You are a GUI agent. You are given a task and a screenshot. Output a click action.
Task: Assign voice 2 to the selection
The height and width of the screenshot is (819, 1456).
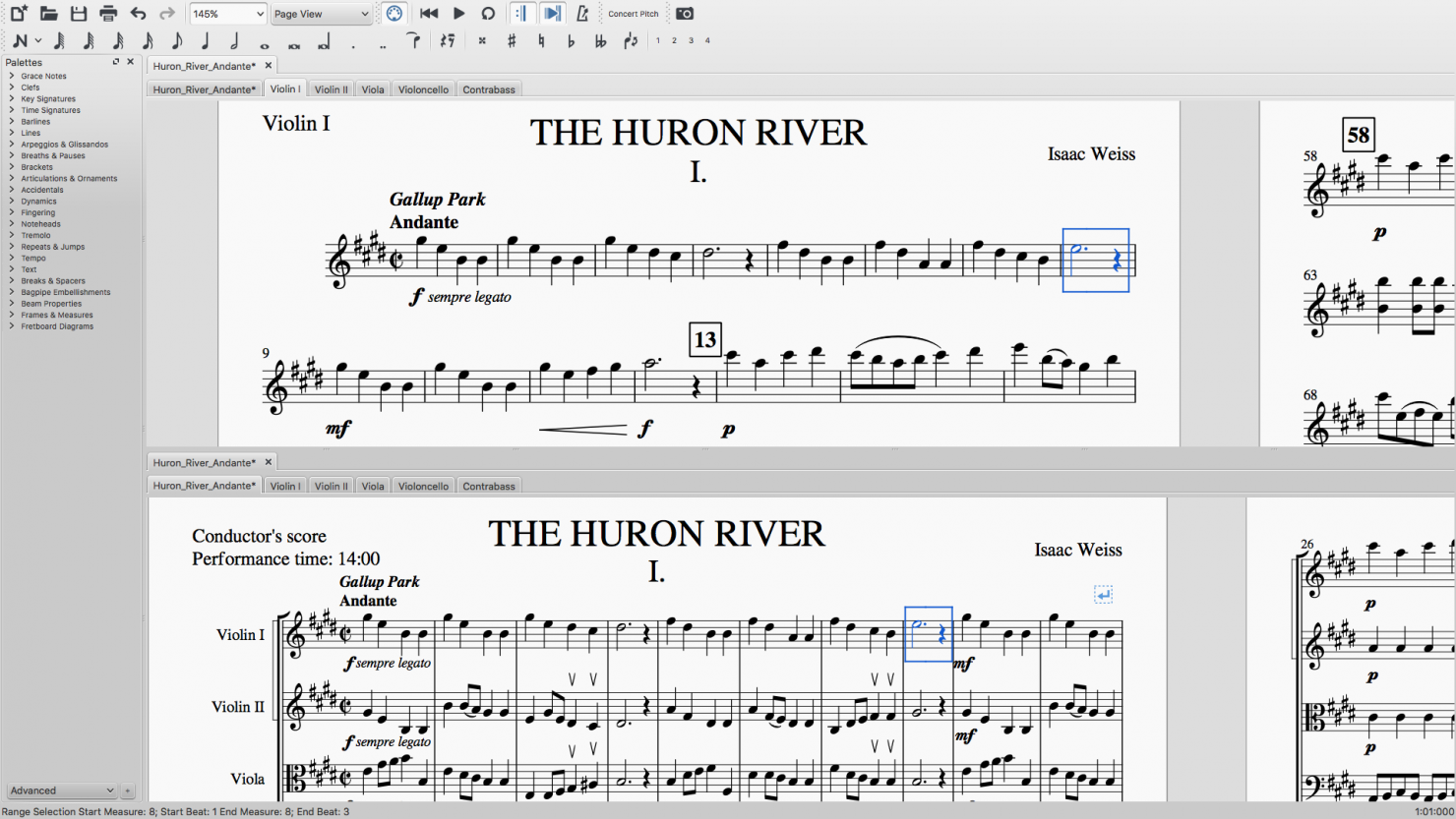675,40
